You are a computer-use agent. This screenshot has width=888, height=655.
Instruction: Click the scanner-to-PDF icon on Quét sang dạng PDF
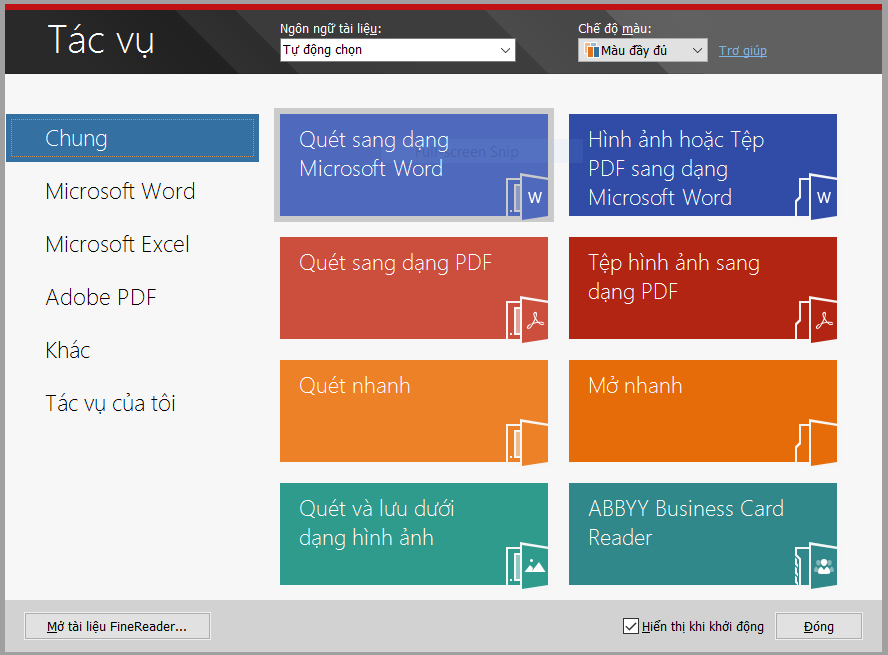point(527,319)
